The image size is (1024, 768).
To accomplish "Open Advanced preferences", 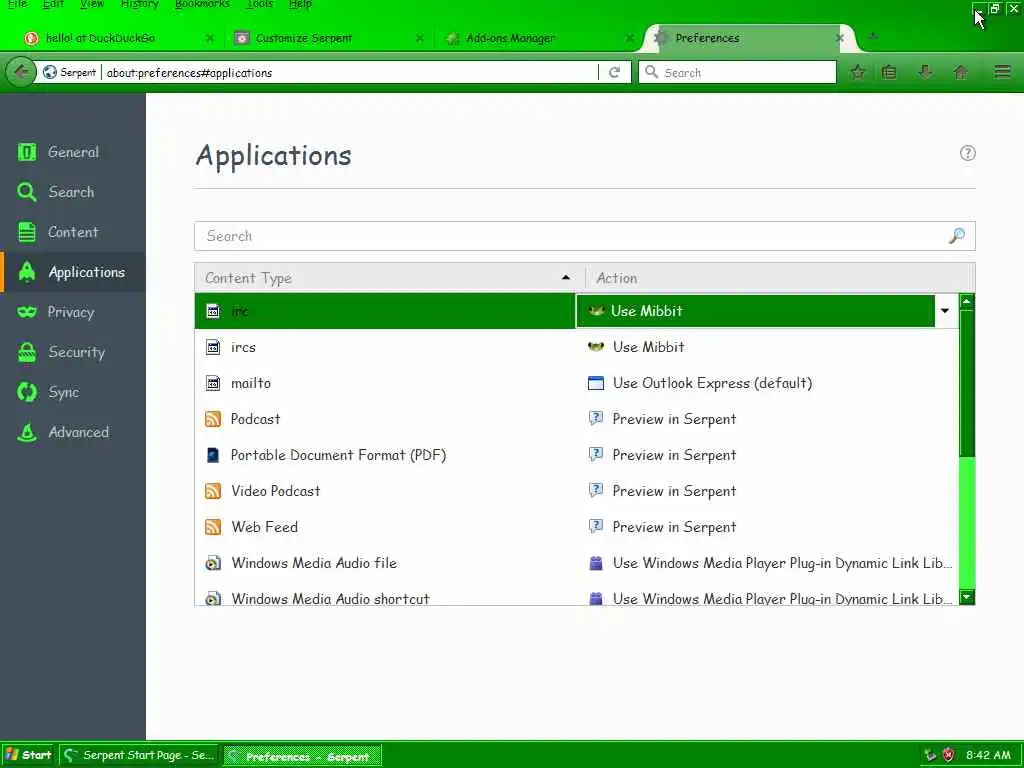I will [72, 432].
